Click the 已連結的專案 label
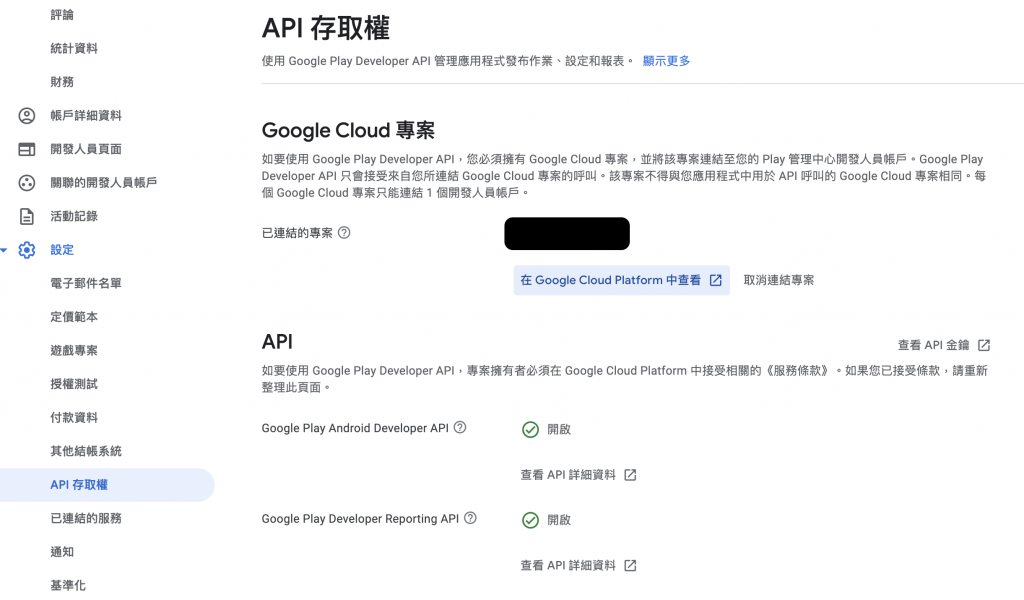Viewport: 1024px width, 600px height. coord(297,233)
